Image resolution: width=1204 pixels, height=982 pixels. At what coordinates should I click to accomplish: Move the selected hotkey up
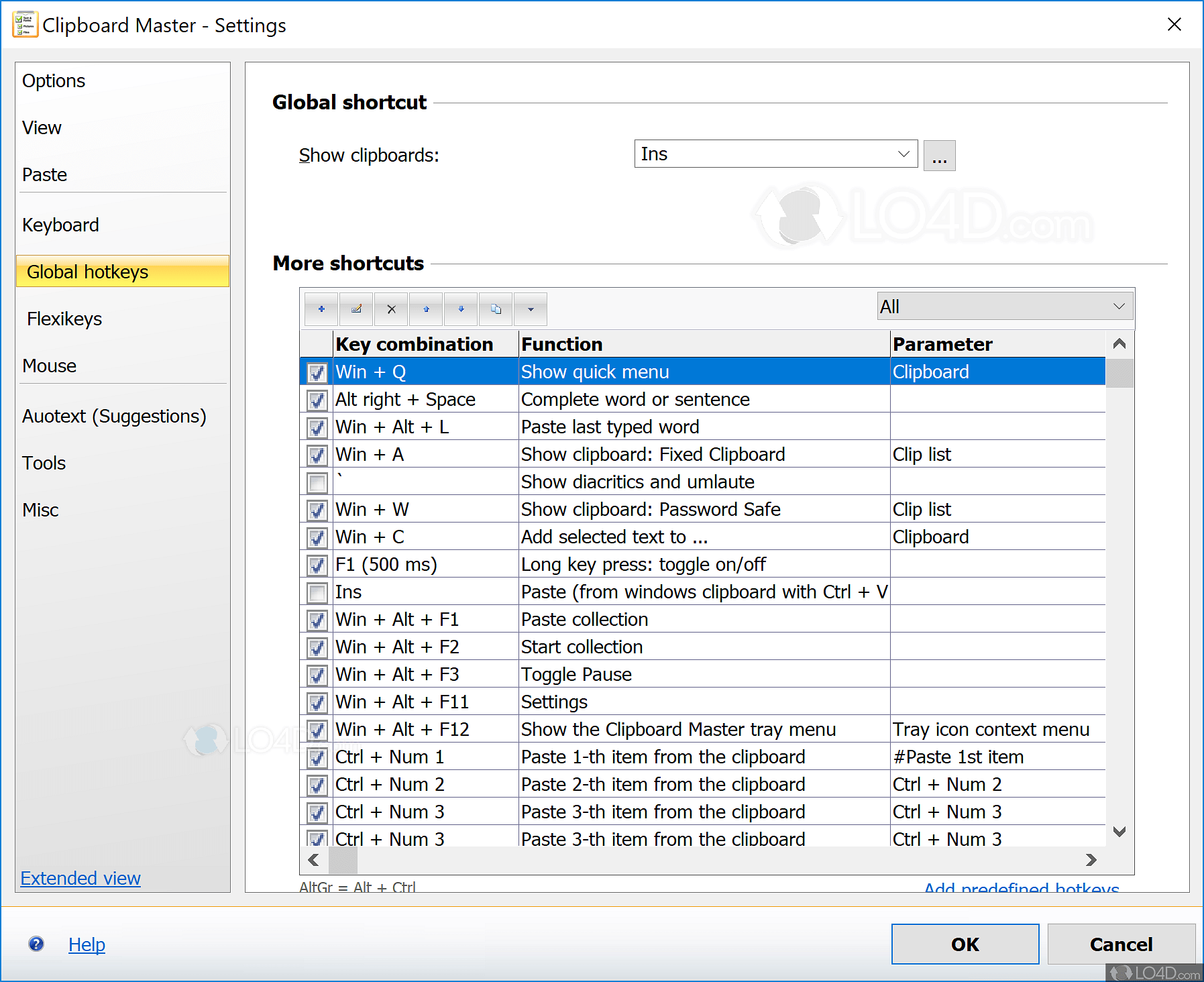click(425, 309)
